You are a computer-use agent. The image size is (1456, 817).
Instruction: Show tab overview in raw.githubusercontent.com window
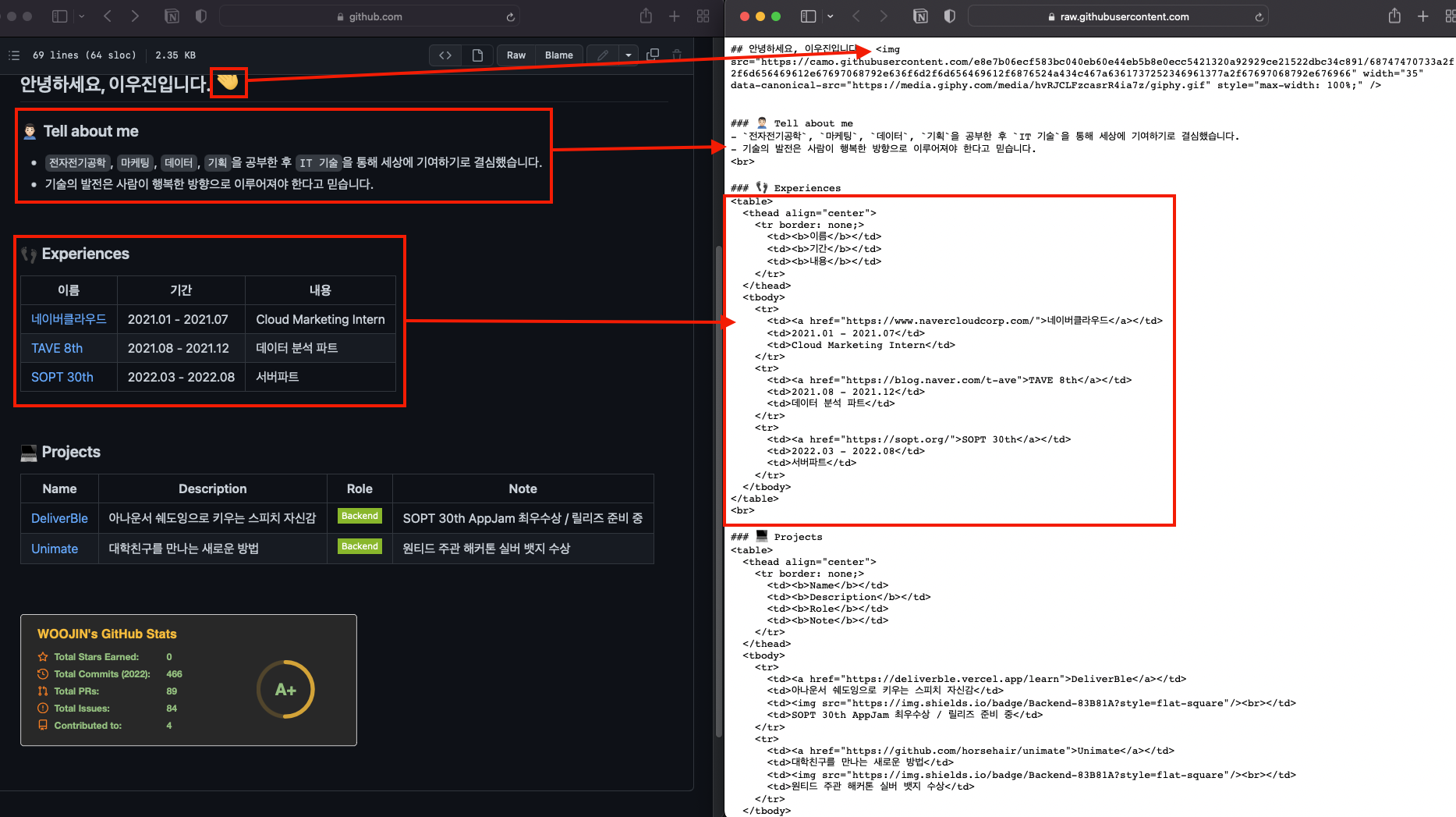point(1450,16)
